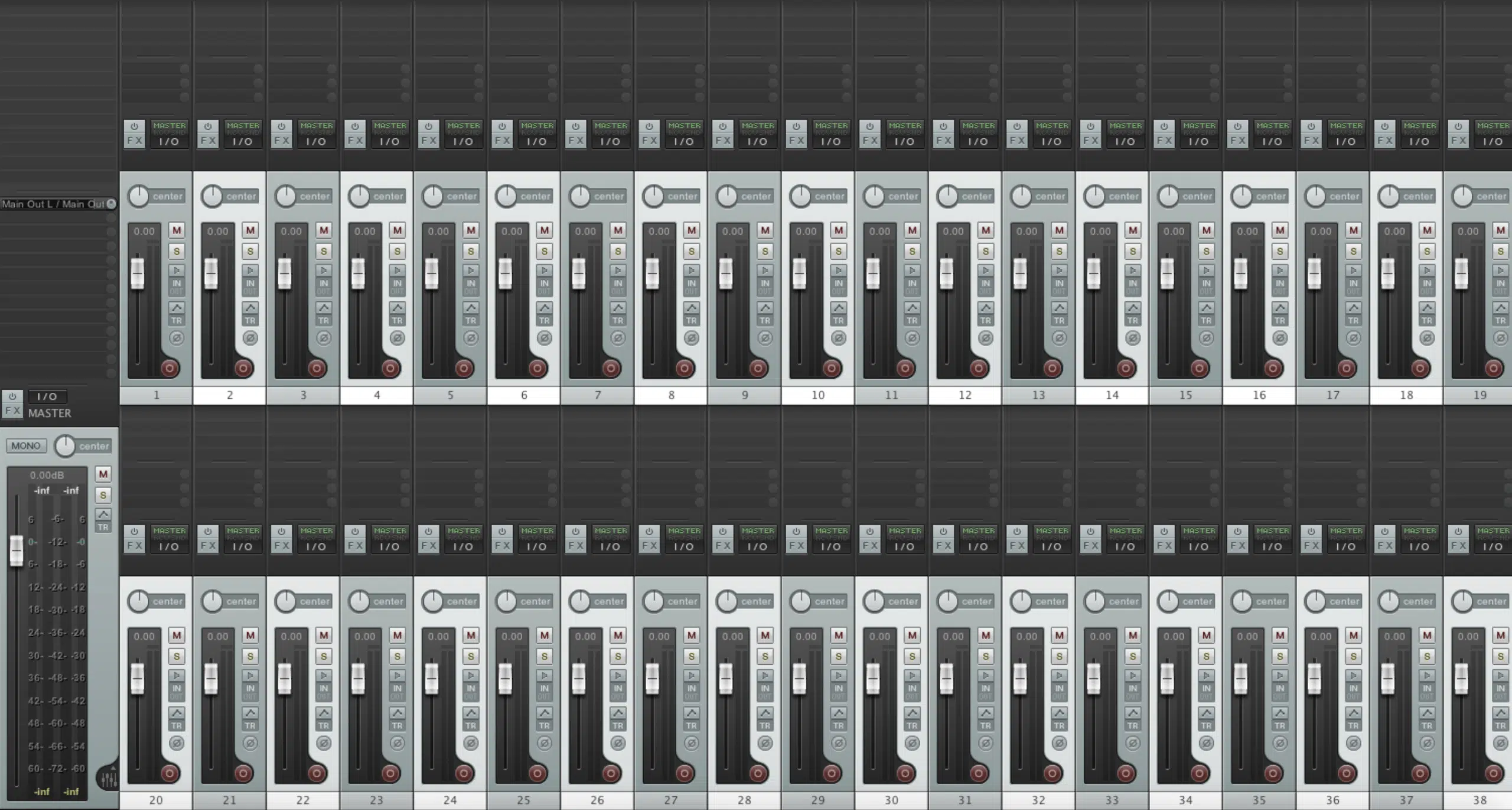The image size is (1512, 810).
Task: Click the master volume fader handle
Action: coord(17,551)
